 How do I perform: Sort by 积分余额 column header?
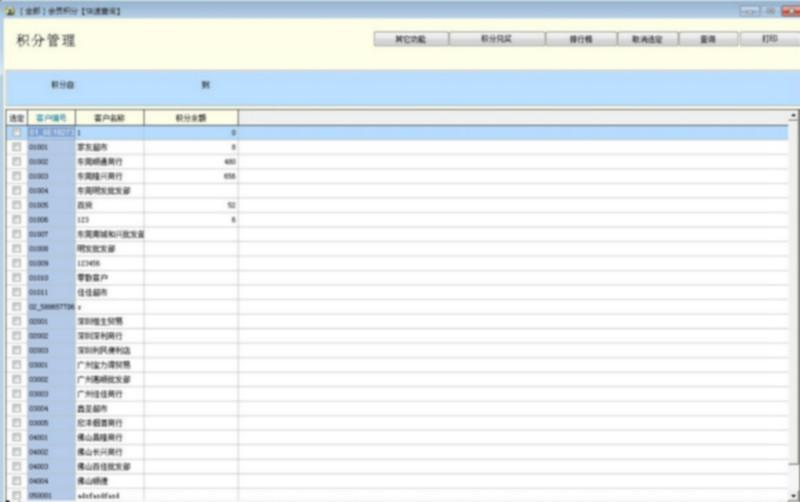tap(190, 117)
